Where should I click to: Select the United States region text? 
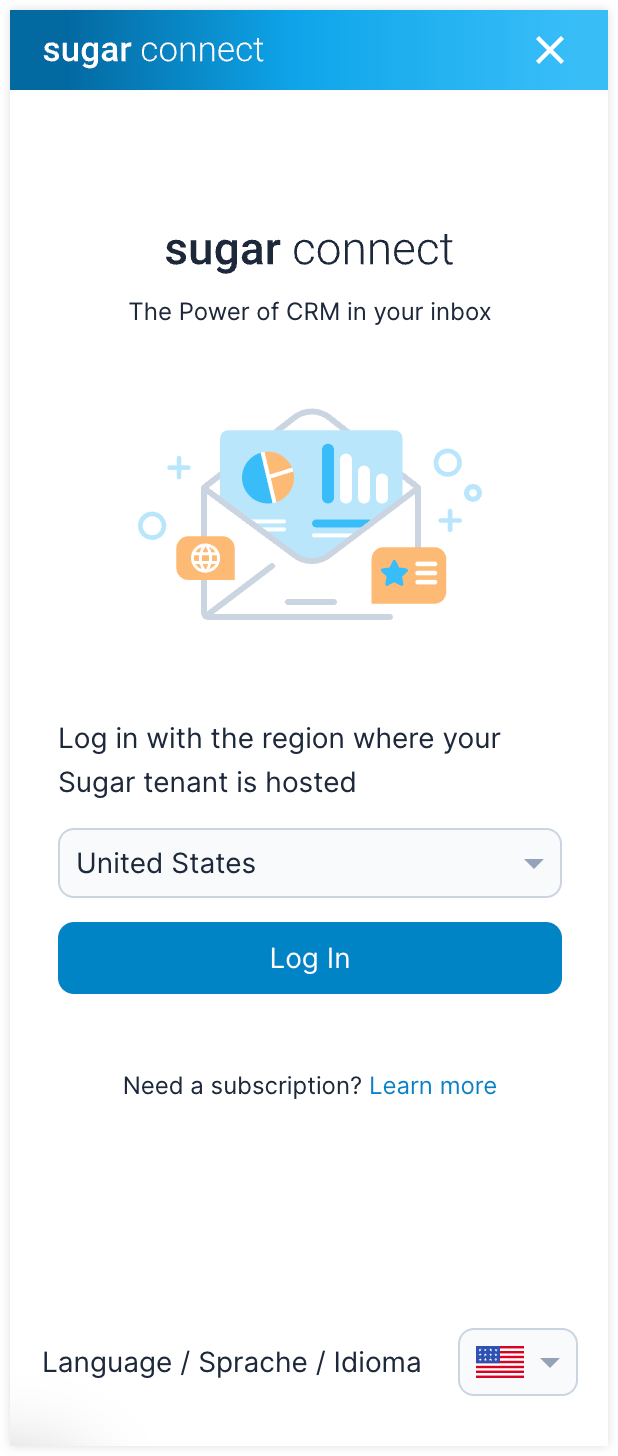(166, 863)
